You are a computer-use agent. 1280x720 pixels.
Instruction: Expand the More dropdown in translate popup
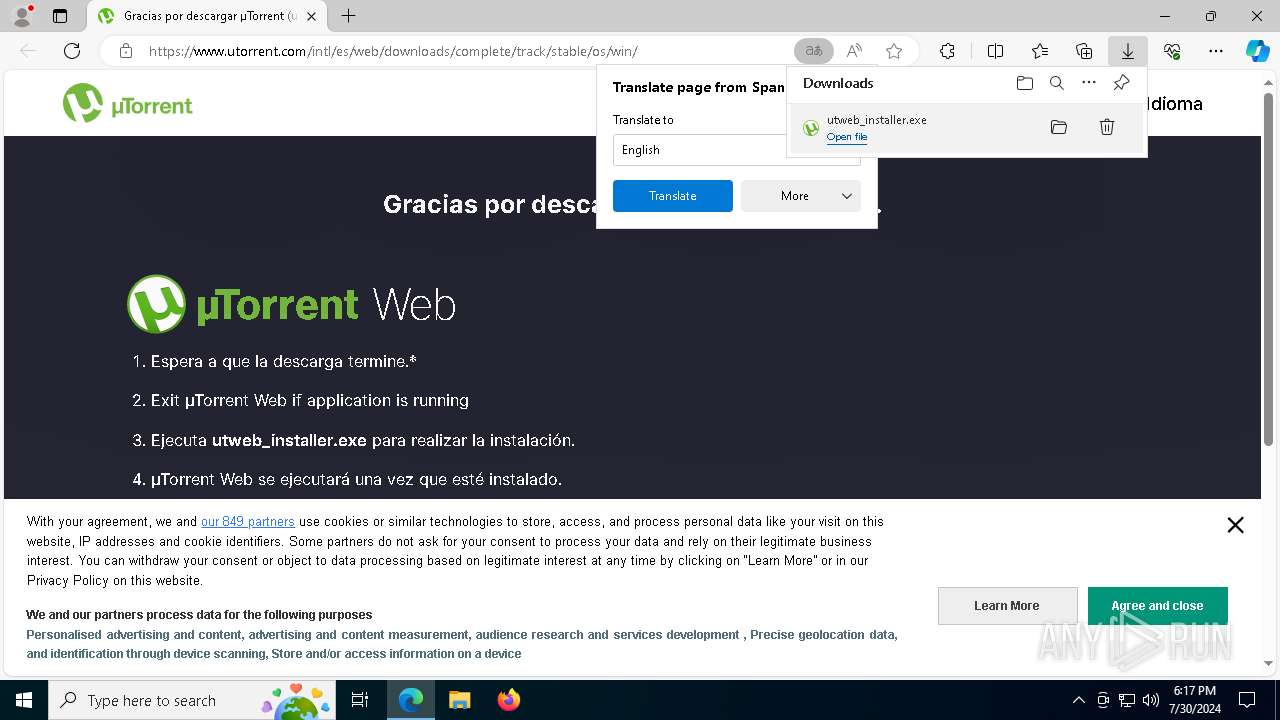(801, 196)
